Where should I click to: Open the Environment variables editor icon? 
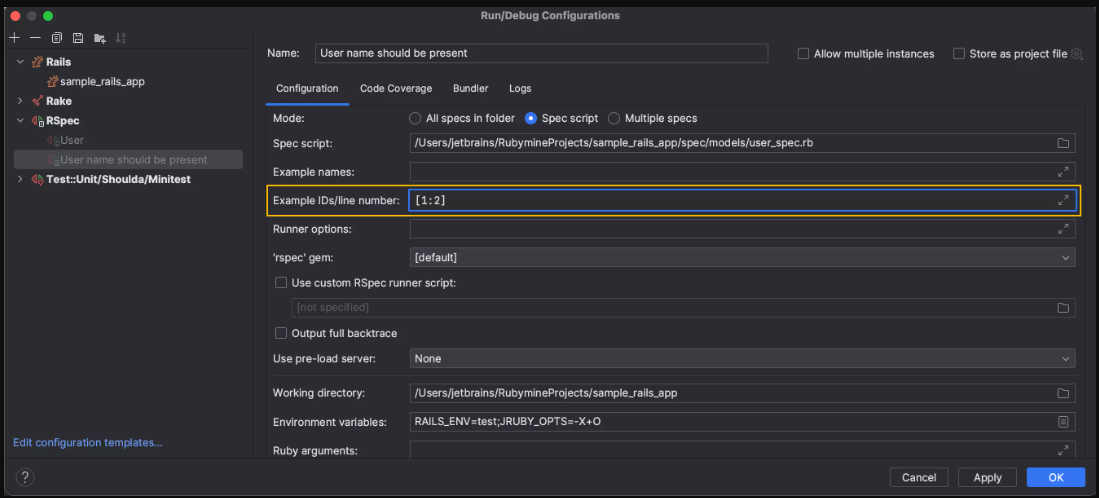pos(1063,422)
